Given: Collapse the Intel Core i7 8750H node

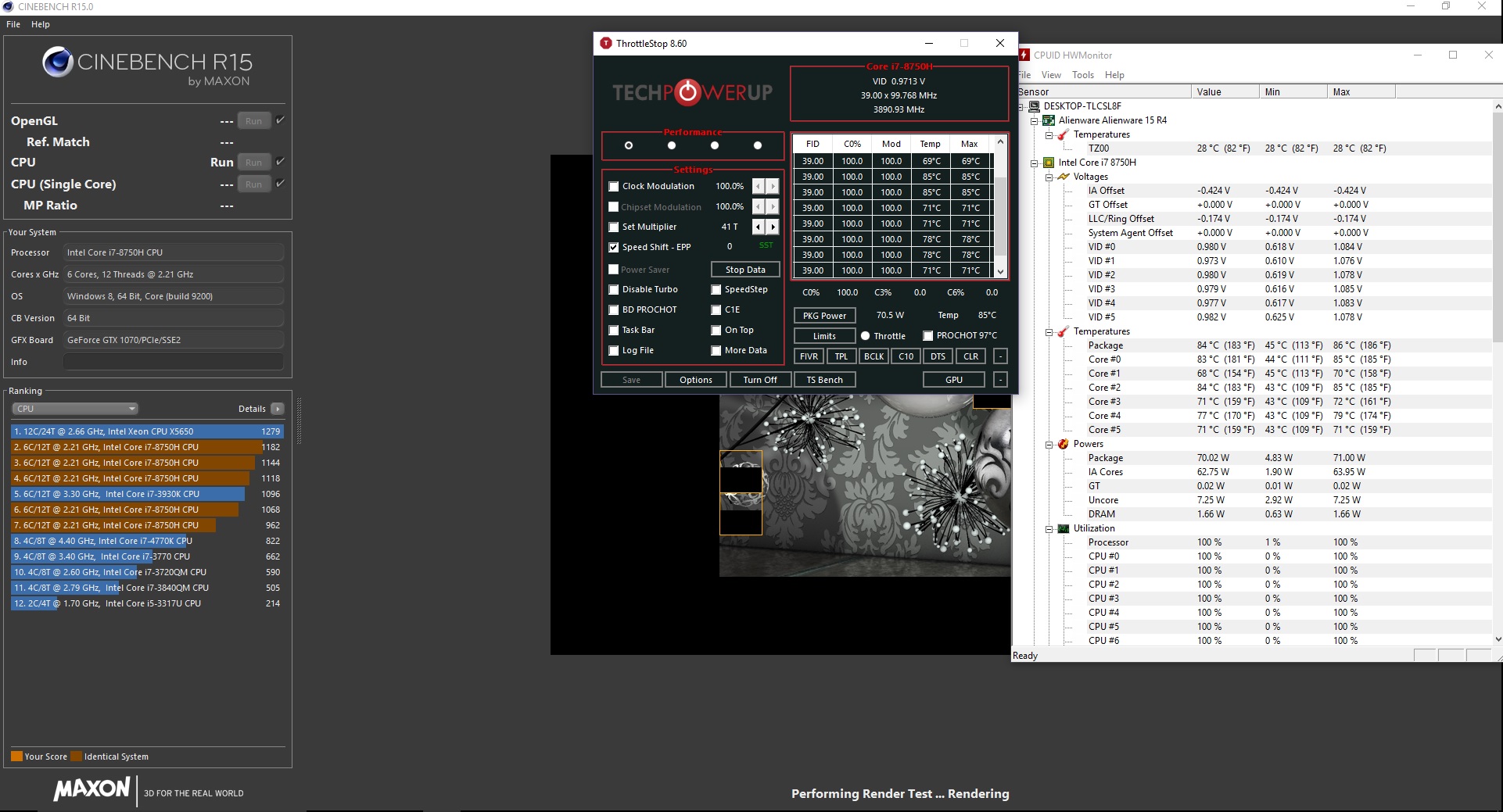Looking at the screenshot, I should coord(1034,163).
